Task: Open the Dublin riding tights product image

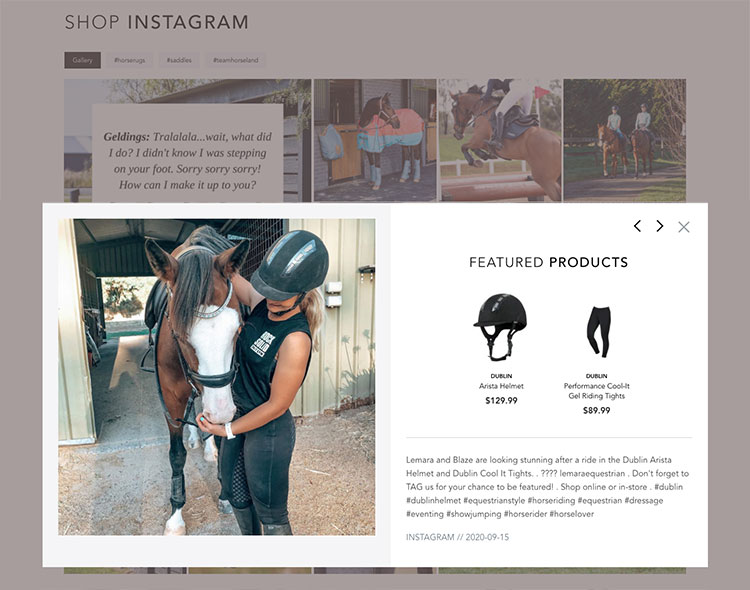Action: [598, 332]
